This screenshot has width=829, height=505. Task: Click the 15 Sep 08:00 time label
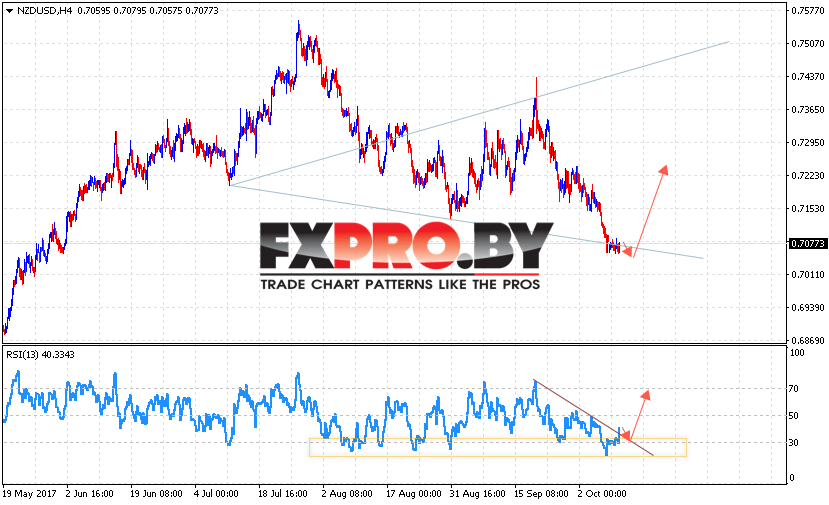541,494
